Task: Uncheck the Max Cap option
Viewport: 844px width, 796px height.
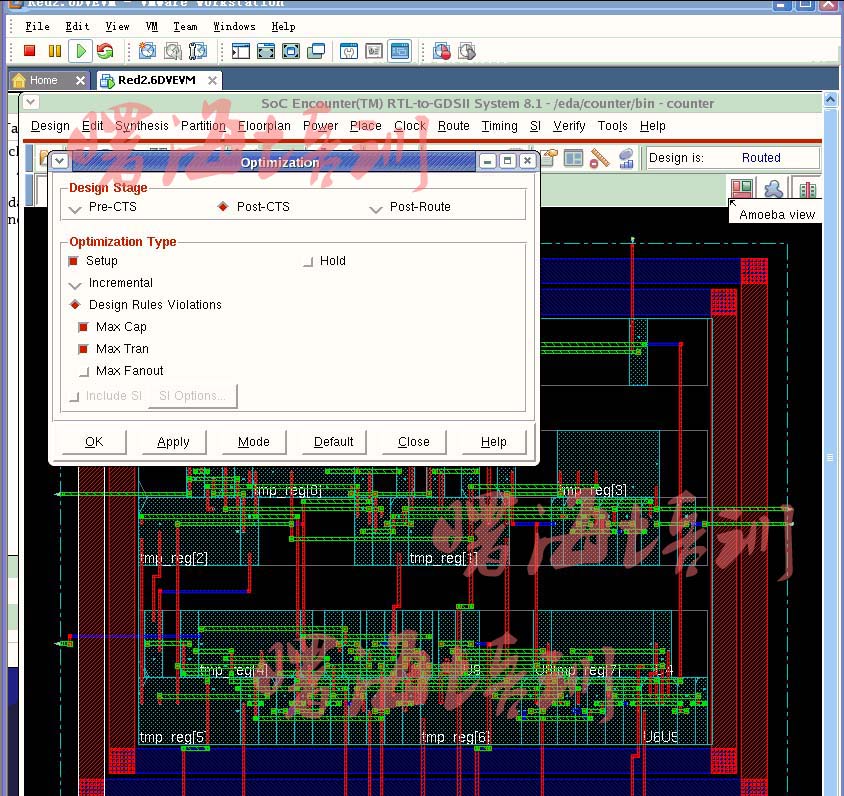Action: tap(84, 327)
